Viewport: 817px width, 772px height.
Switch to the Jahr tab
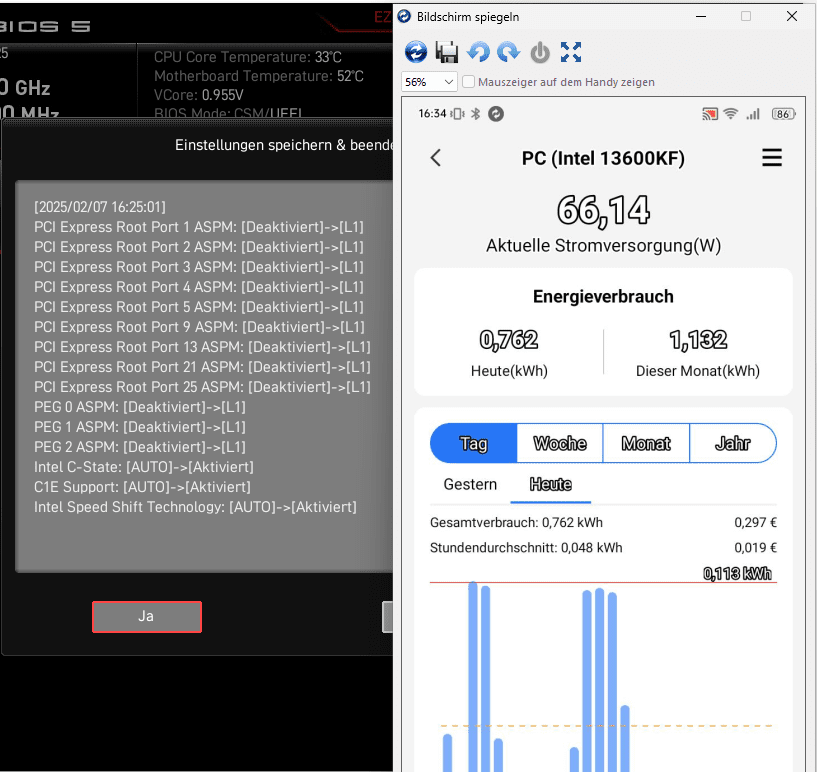click(733, 443)
